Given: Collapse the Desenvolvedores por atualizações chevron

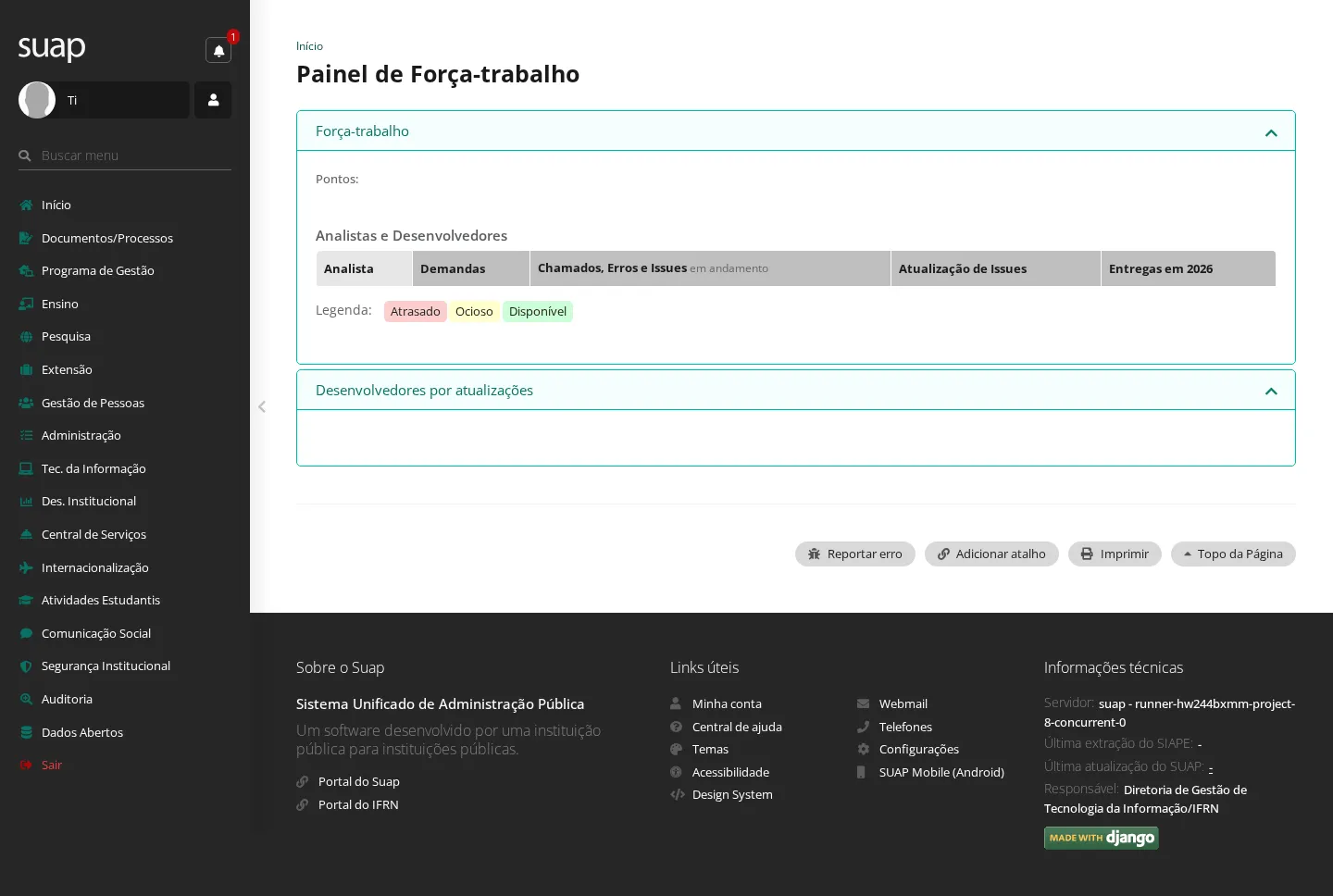Looking at the screenshot, I should [x=1271, y=392].
